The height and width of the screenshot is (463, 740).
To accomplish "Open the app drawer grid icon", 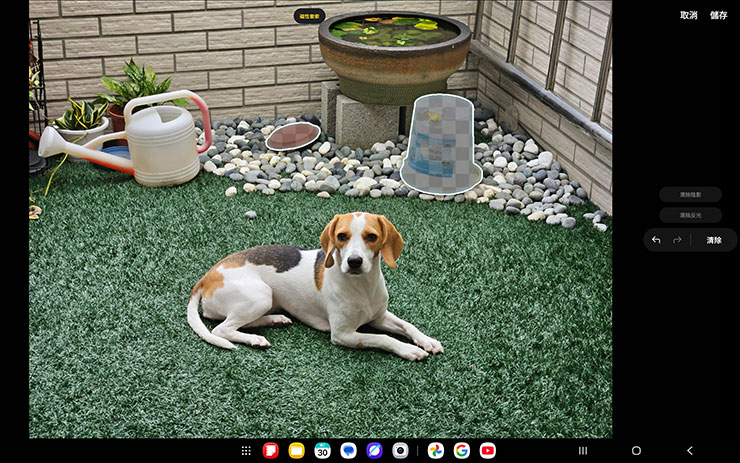I will point(246,451).
